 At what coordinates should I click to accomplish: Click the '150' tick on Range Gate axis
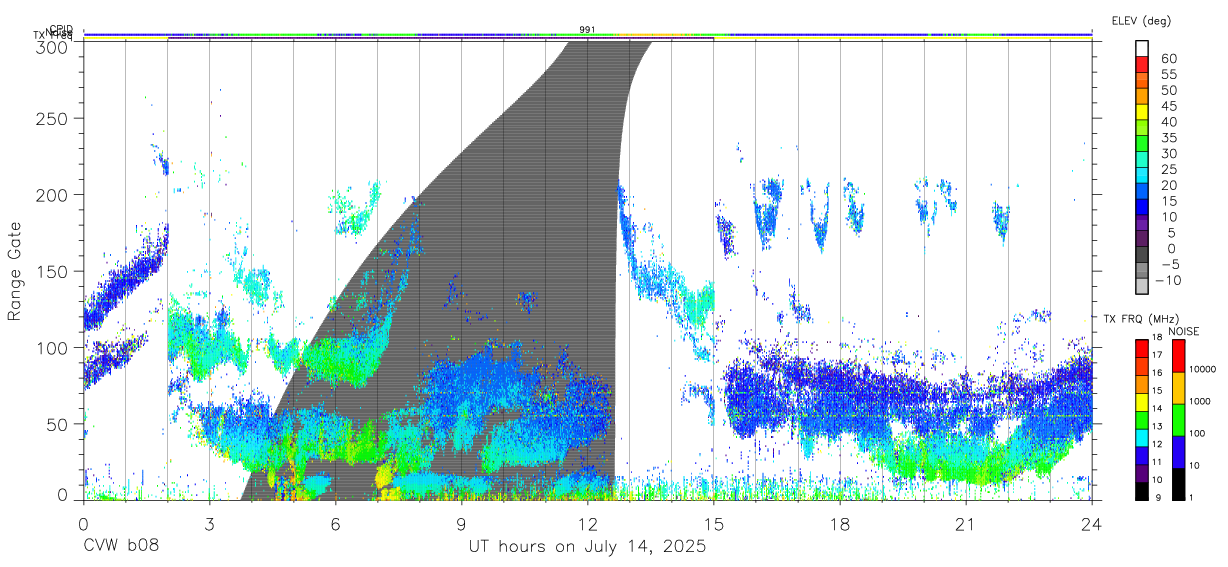tap(54, 271)
